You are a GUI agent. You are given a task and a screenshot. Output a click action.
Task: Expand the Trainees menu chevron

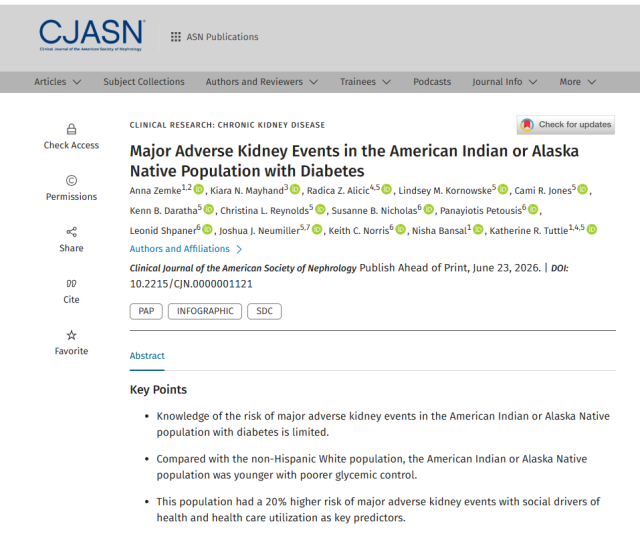386,82
